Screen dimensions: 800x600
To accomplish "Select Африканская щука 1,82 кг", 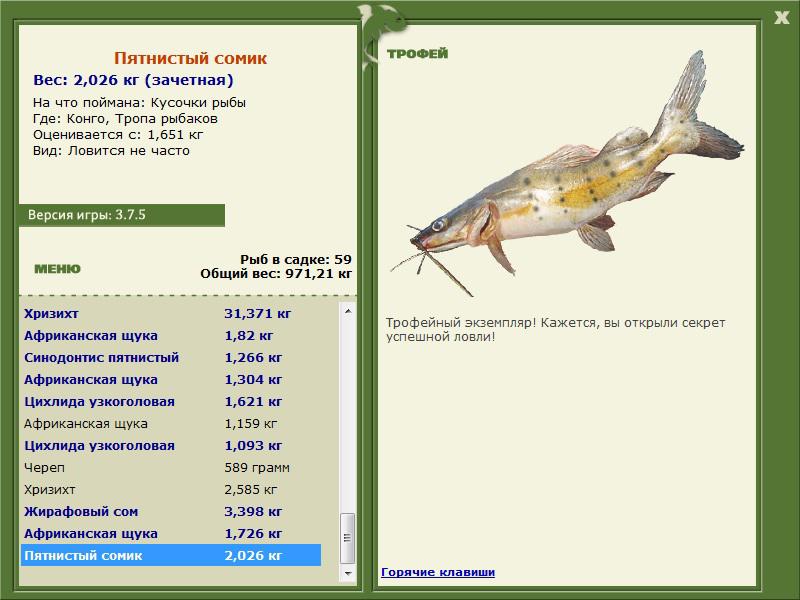I will (171, 335).
